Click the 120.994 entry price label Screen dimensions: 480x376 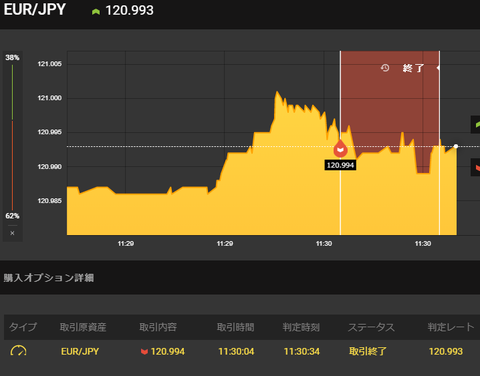tap(340, 165)
